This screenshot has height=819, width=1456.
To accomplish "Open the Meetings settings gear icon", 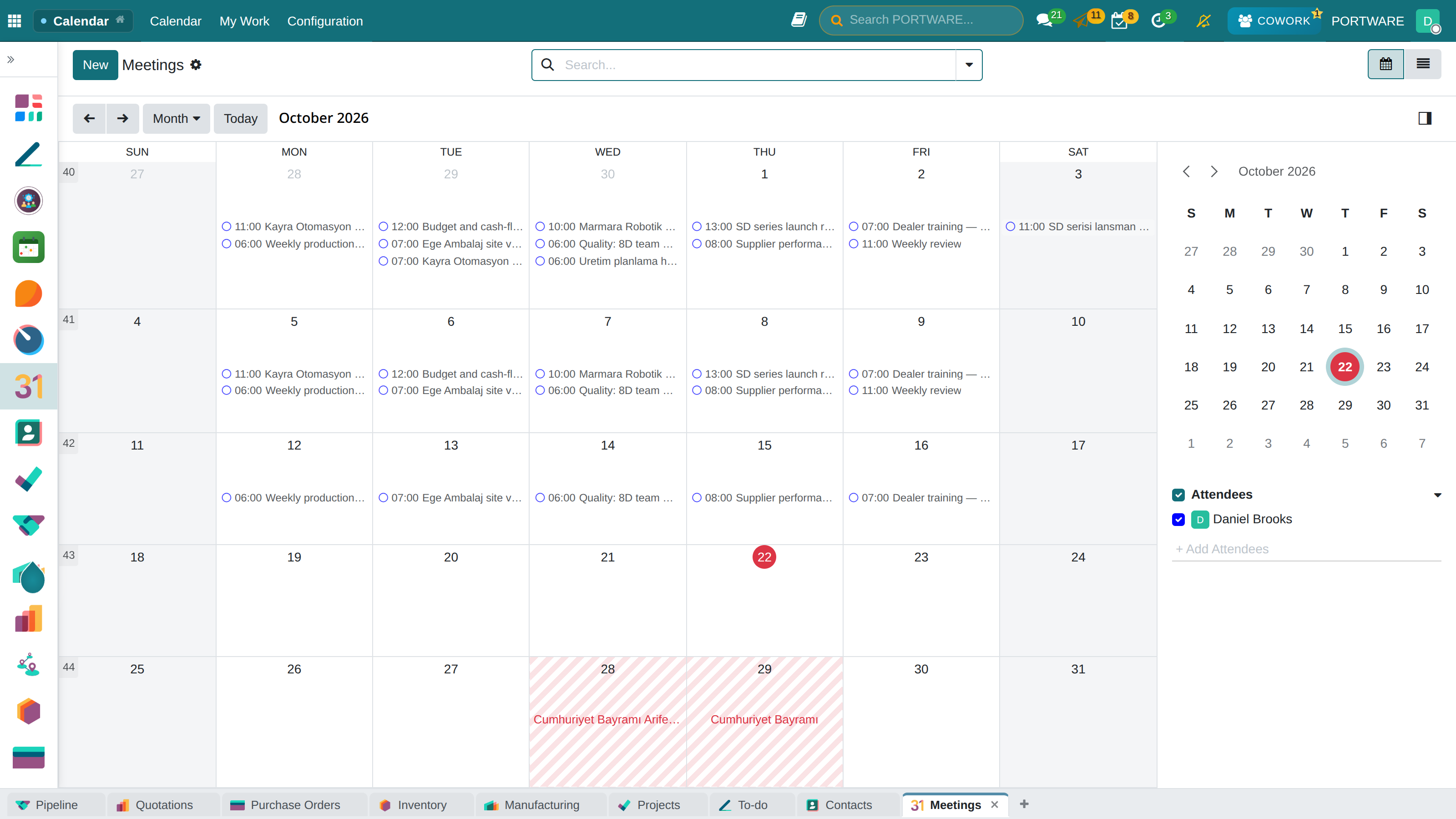I will click(x=196, y=65).
